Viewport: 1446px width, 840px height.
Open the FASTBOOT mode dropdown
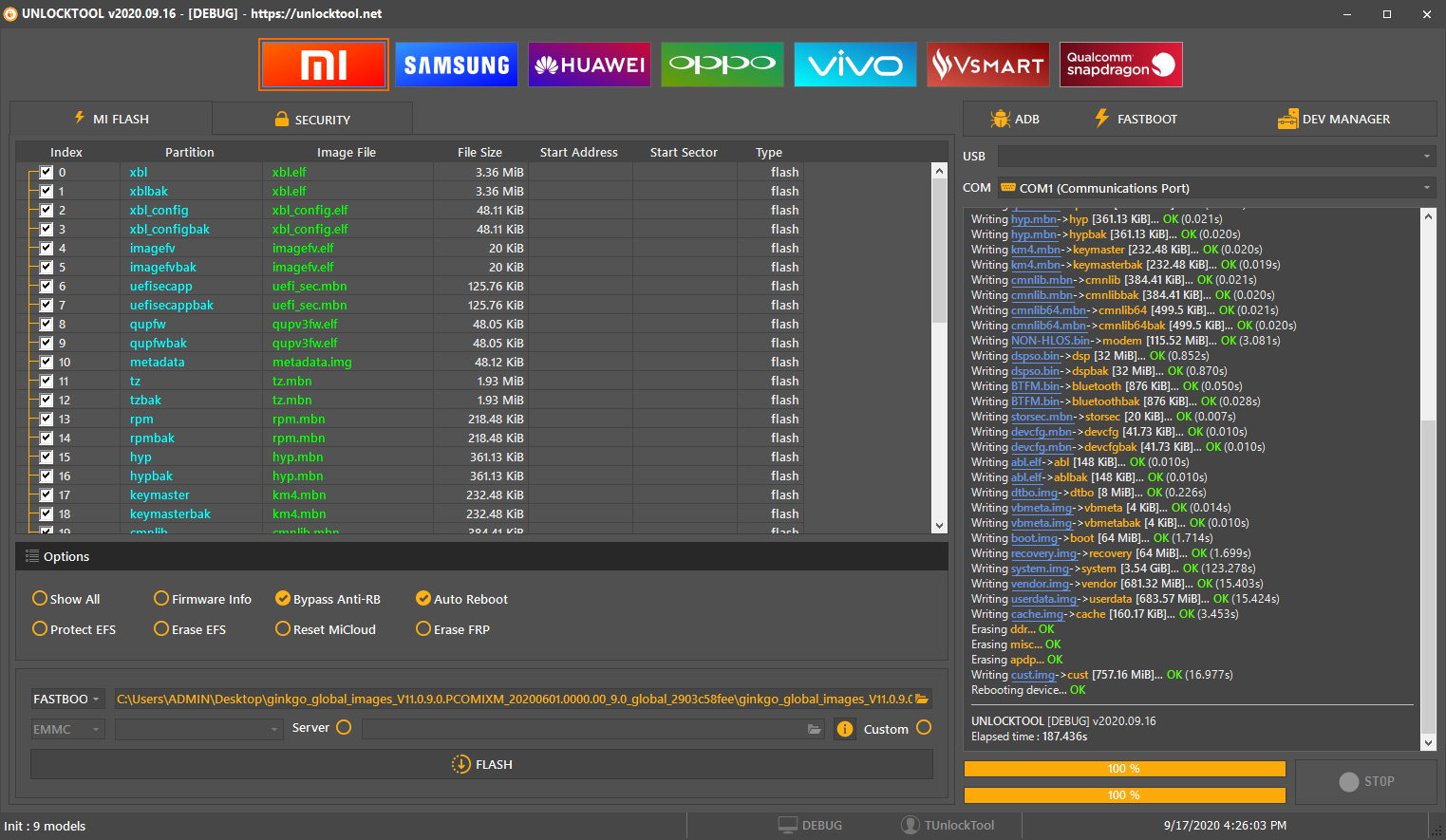pyautogui.click(x=66, y=699)
